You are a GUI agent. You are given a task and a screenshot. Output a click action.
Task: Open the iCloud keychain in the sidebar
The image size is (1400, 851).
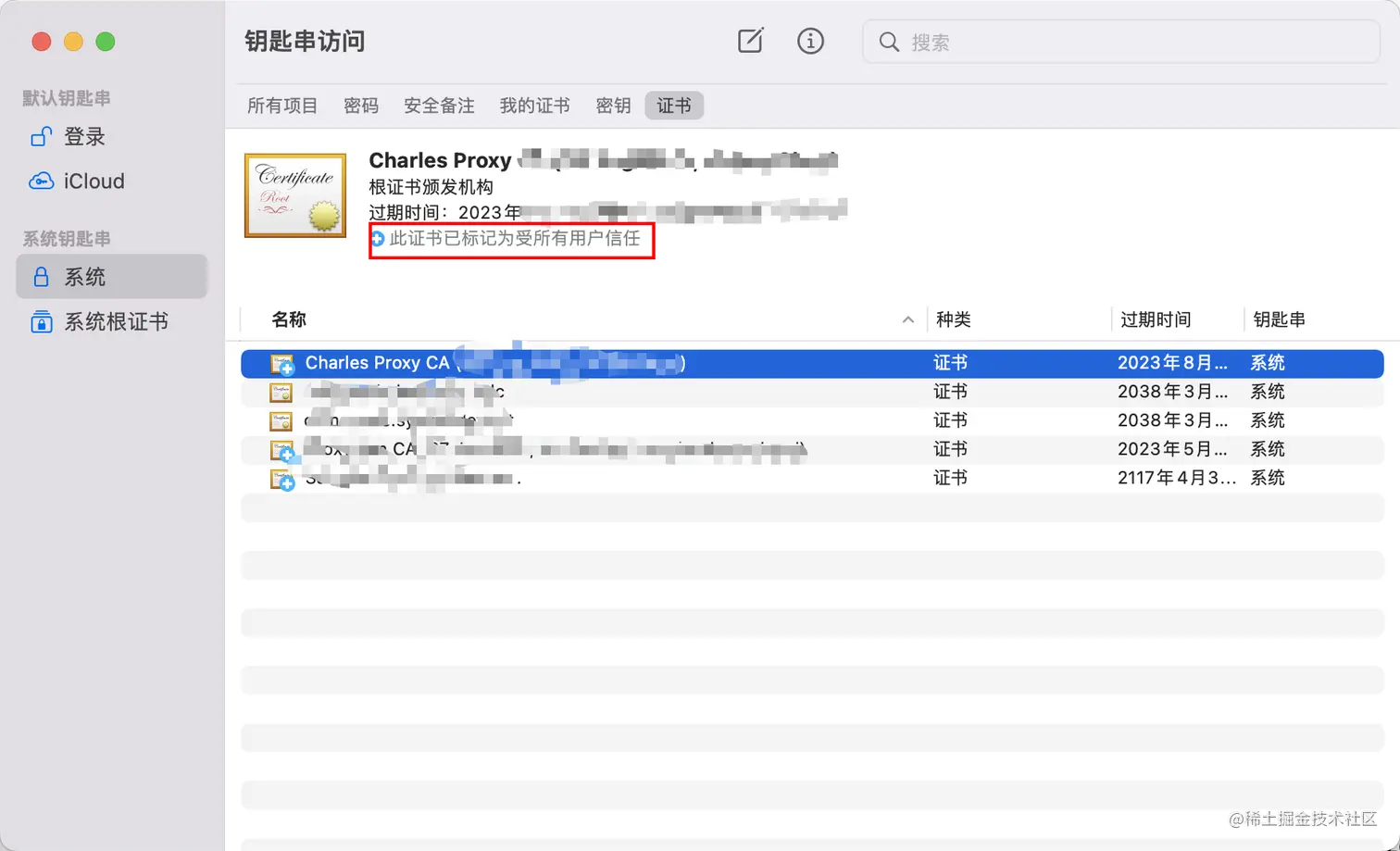click(92, 181)
